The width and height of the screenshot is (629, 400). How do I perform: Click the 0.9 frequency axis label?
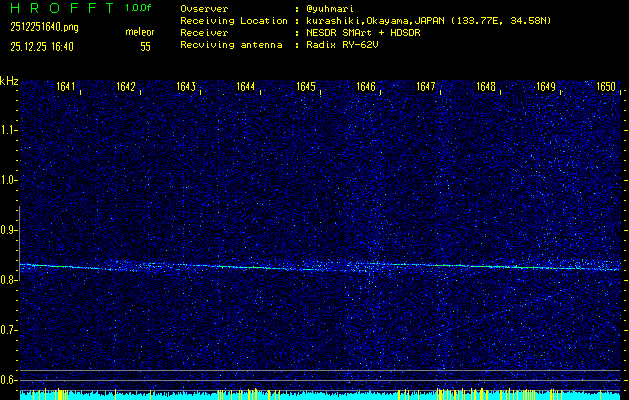(x=9, y=230)
